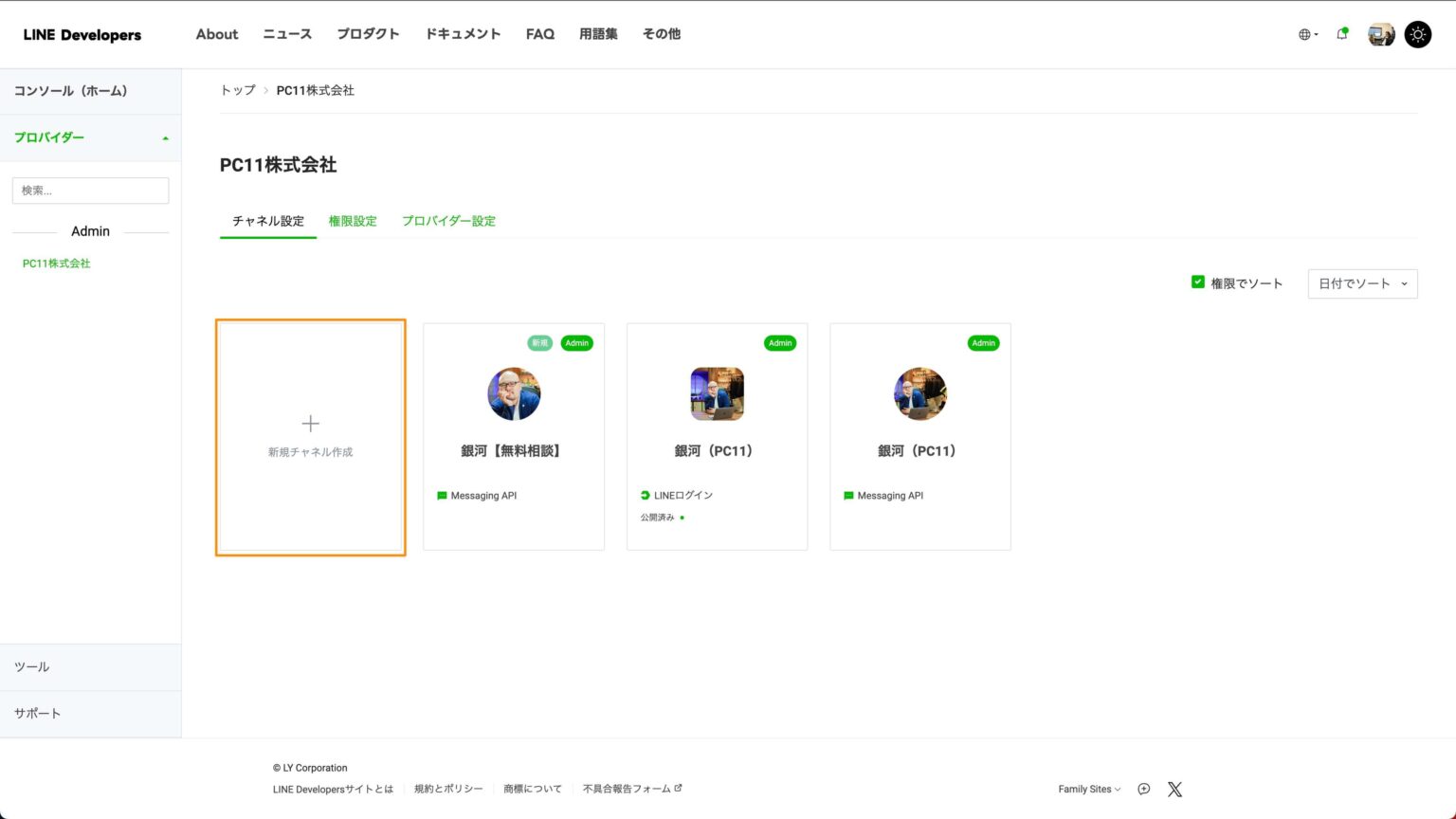Open the user profile avatar menu
The height and width of the screenshot is (819, 1456).
click(1380, 34)
